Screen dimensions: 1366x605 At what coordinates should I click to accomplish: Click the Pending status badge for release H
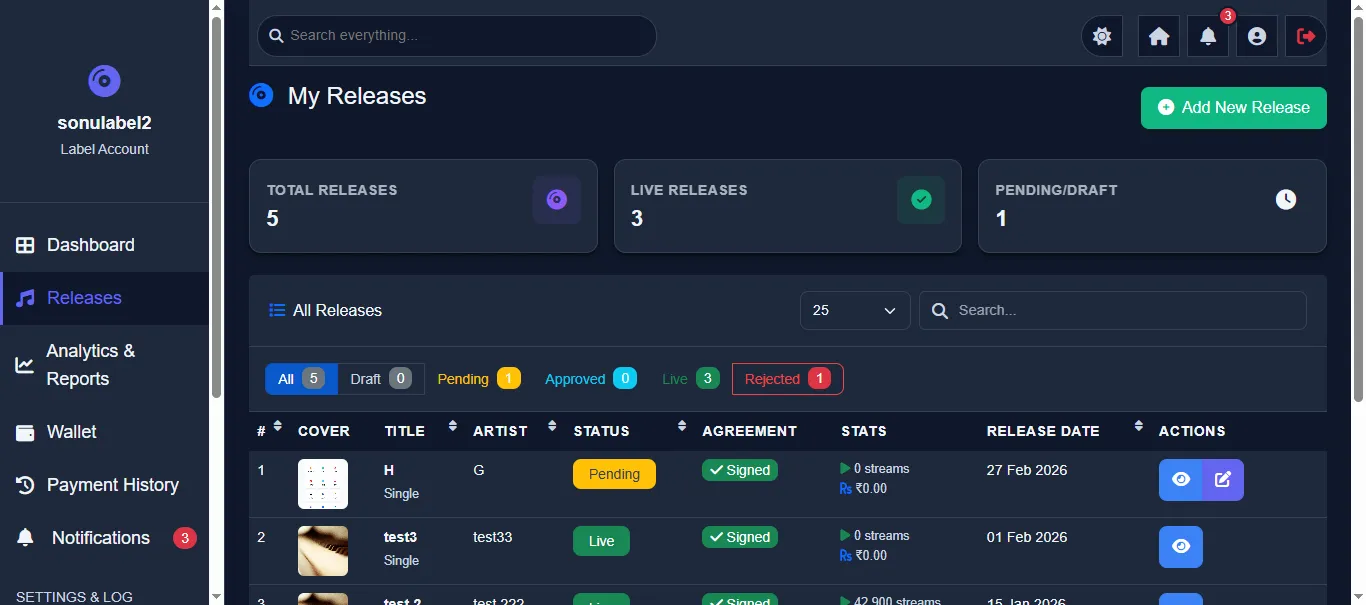pos(614,474)
